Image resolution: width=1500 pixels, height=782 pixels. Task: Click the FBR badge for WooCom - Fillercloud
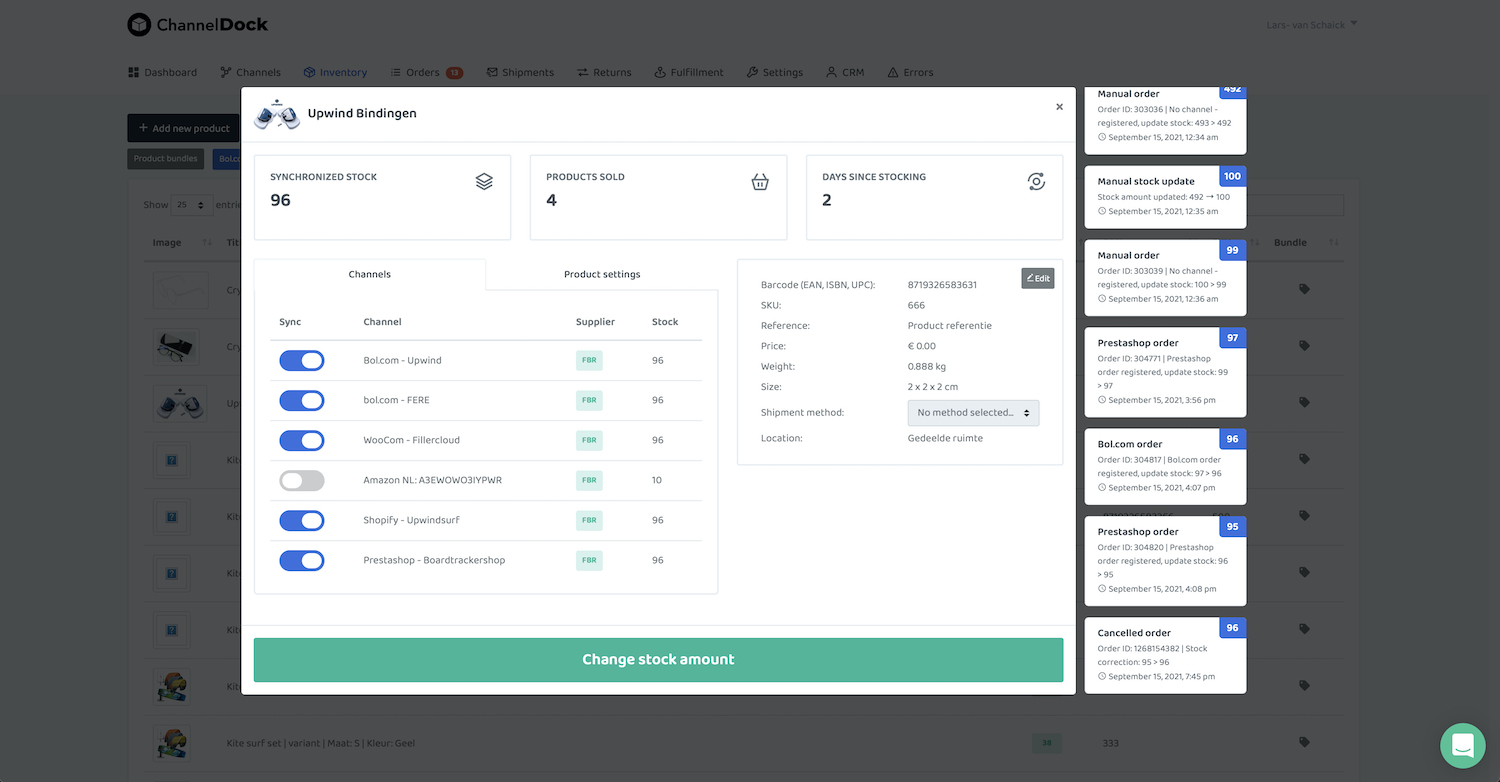[589, 440]
